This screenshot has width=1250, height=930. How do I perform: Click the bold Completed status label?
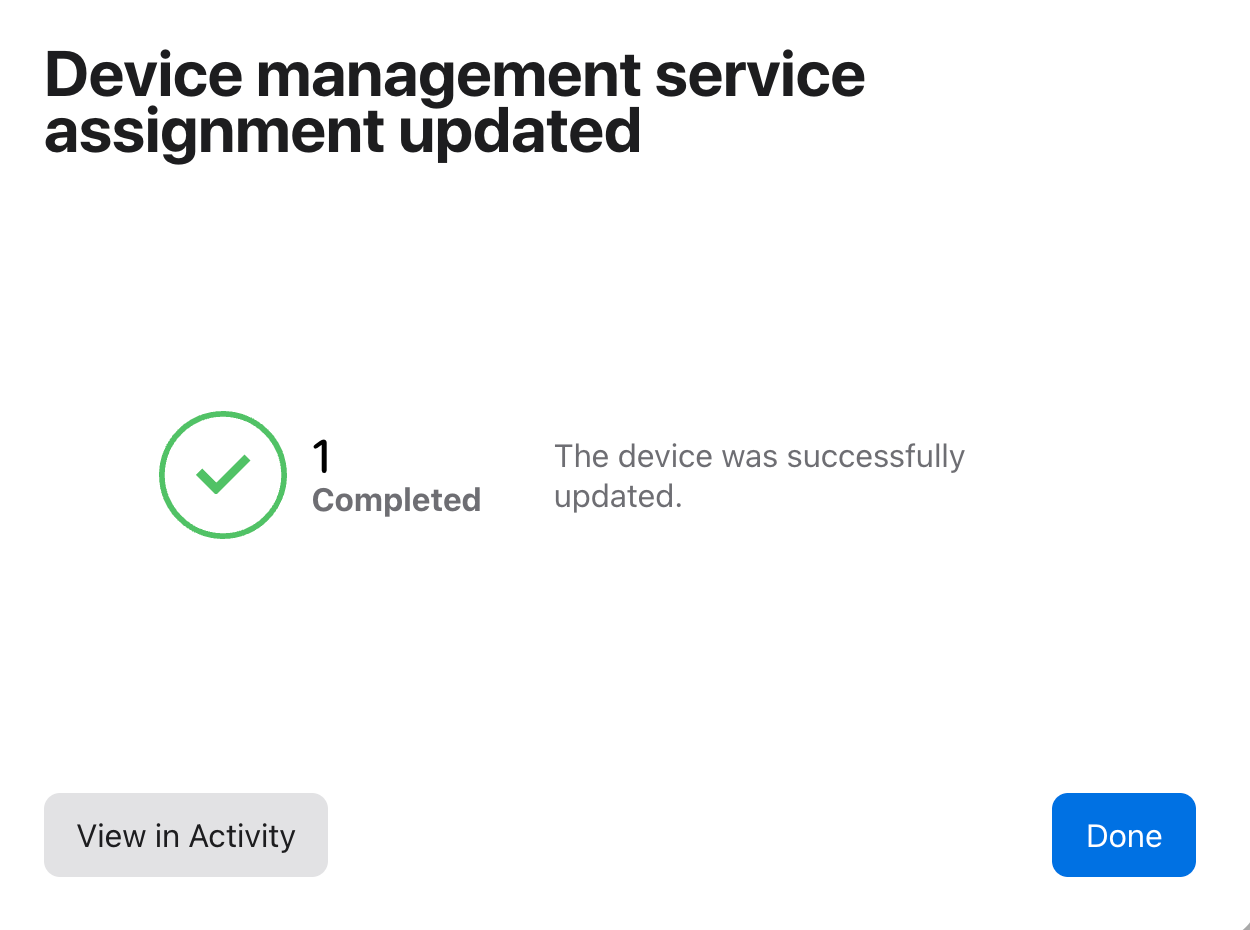[396, 499]
